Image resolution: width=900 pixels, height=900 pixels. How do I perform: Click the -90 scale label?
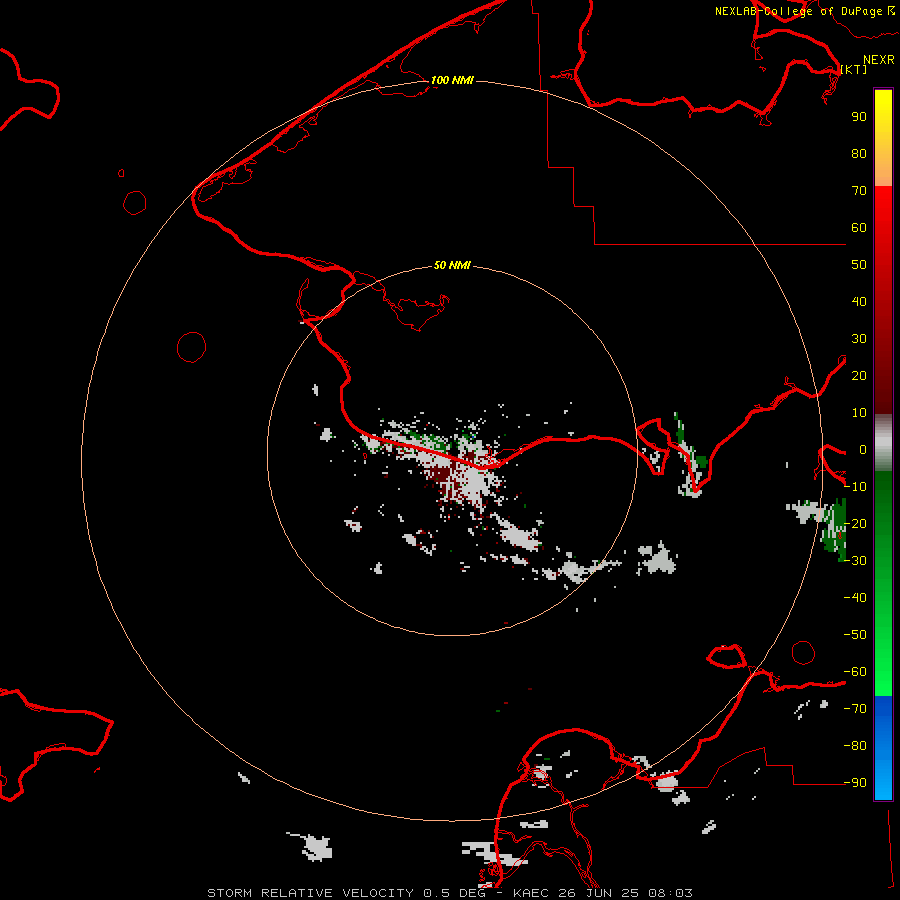point(855,783)
